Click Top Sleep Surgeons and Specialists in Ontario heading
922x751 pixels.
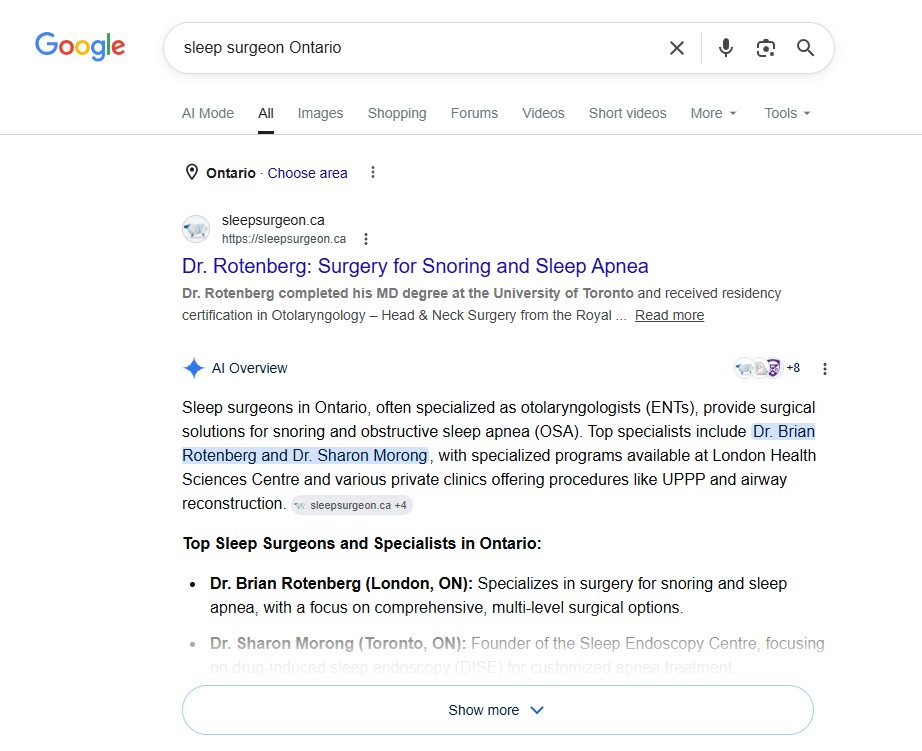[x=362, y=543]
